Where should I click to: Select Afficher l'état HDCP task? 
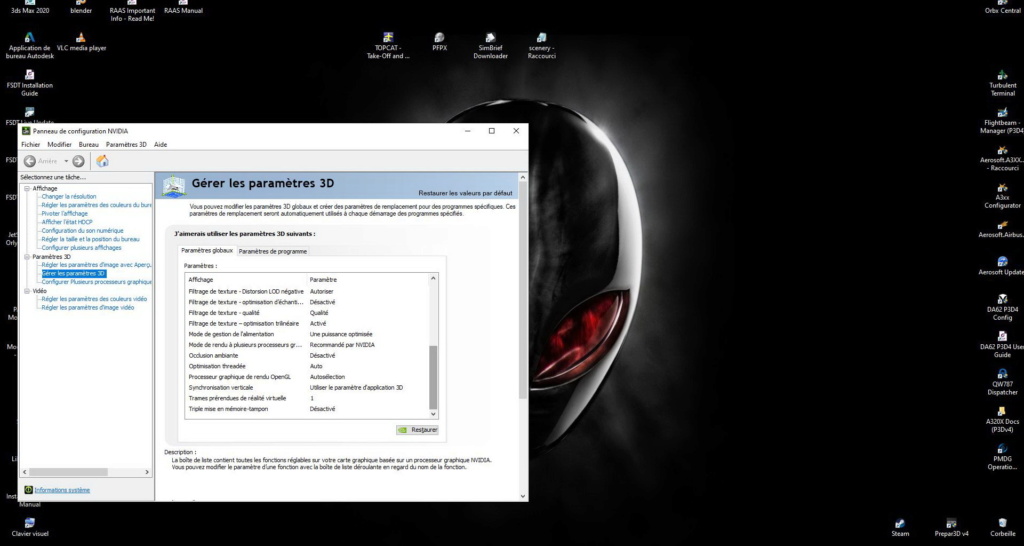(x=67, y=222)
